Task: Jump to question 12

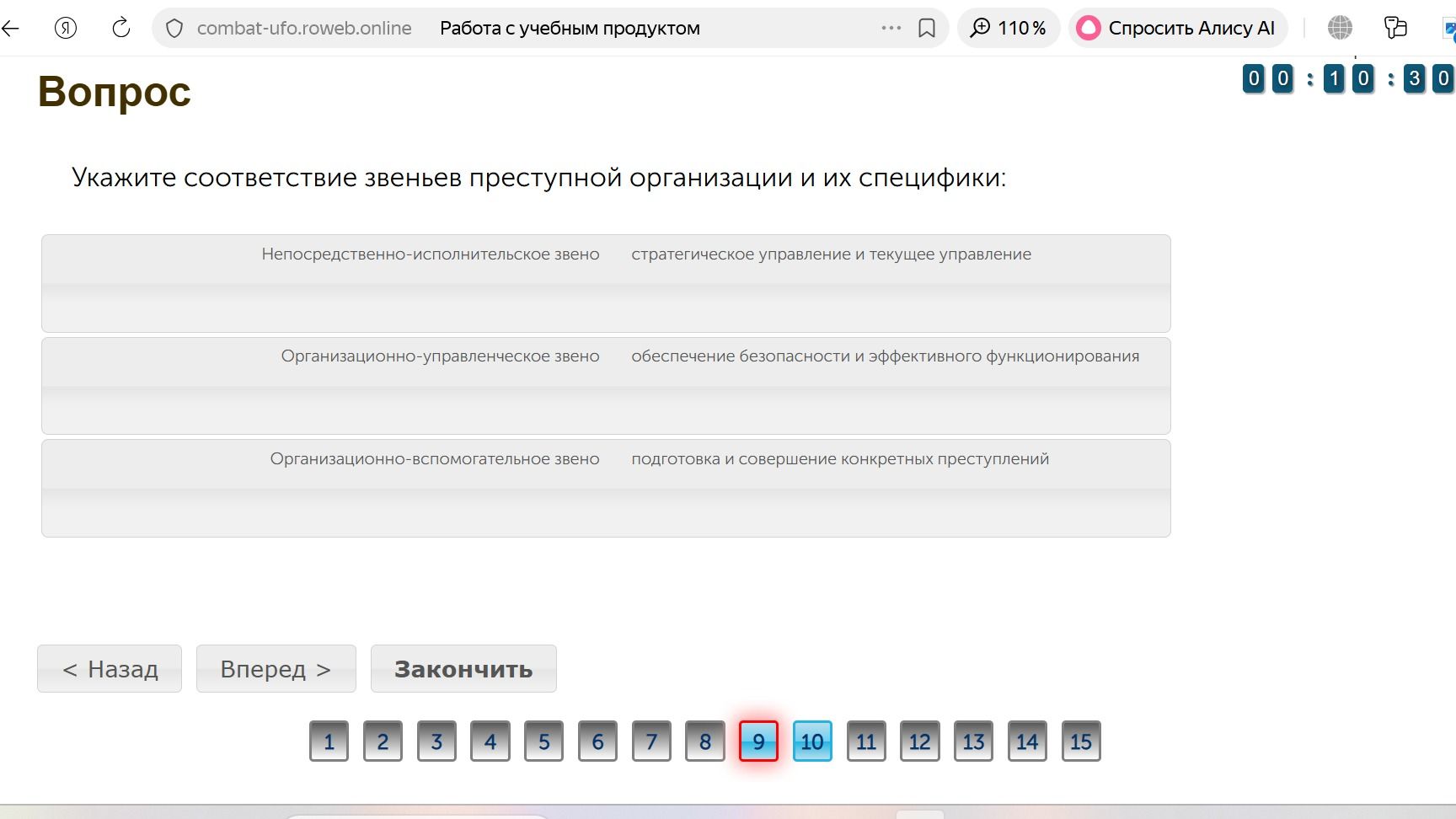Action: (x=919, y=741)
